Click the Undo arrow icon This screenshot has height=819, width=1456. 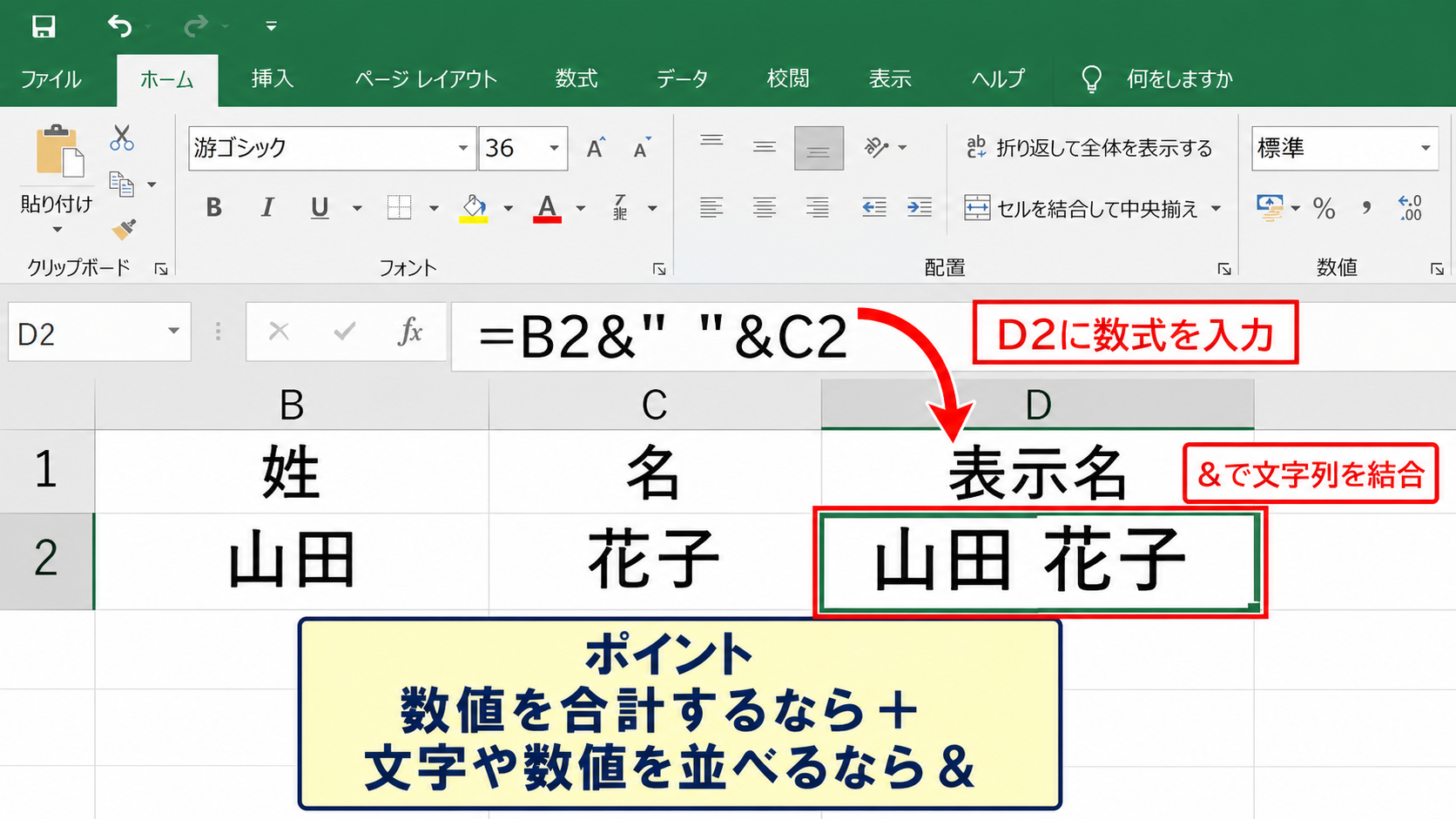click(120, 26)
